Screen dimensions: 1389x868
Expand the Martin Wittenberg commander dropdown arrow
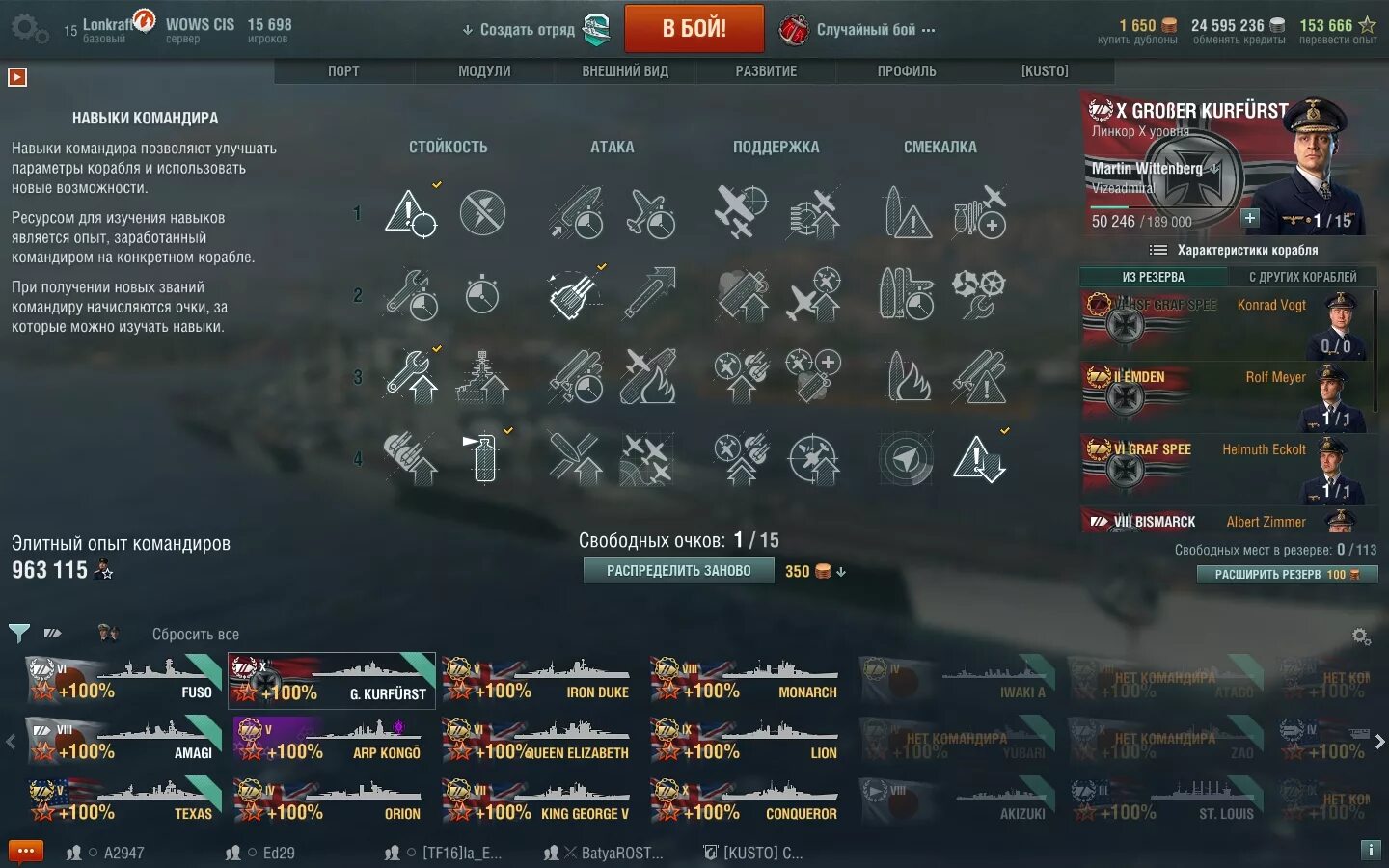(x=1215, y=168)
